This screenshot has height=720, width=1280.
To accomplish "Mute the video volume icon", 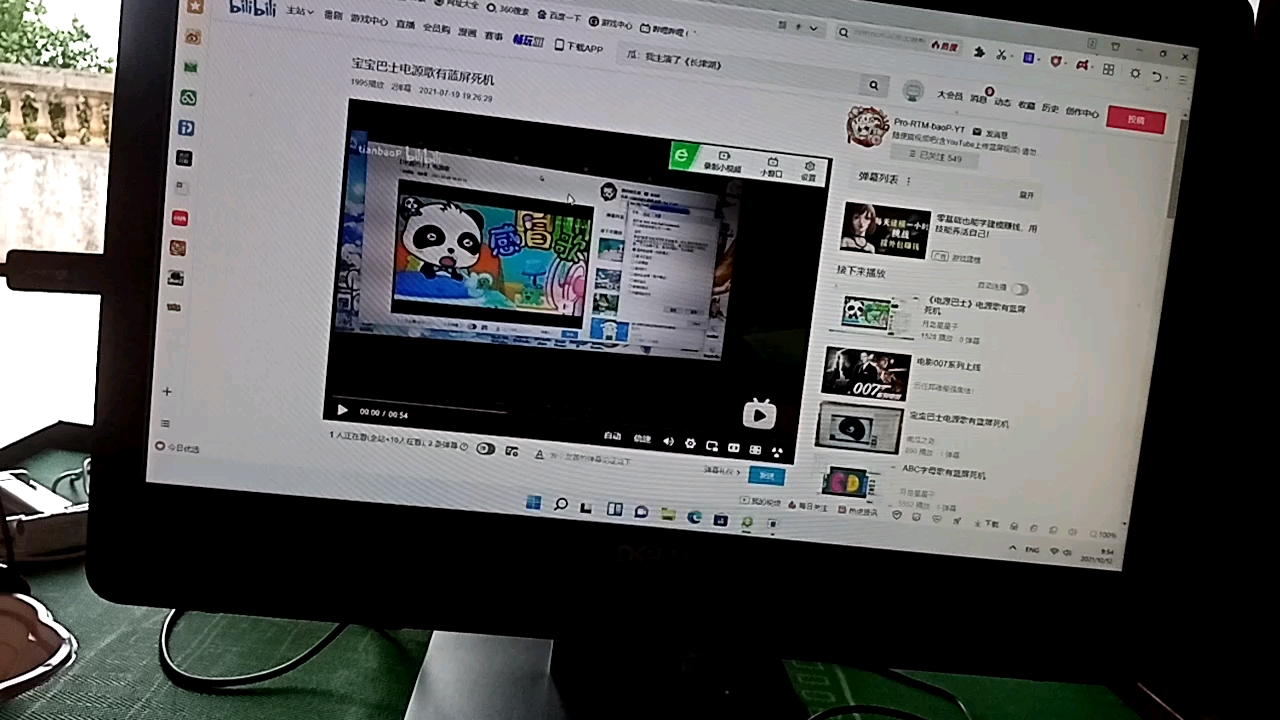I will tap(668, 441).
